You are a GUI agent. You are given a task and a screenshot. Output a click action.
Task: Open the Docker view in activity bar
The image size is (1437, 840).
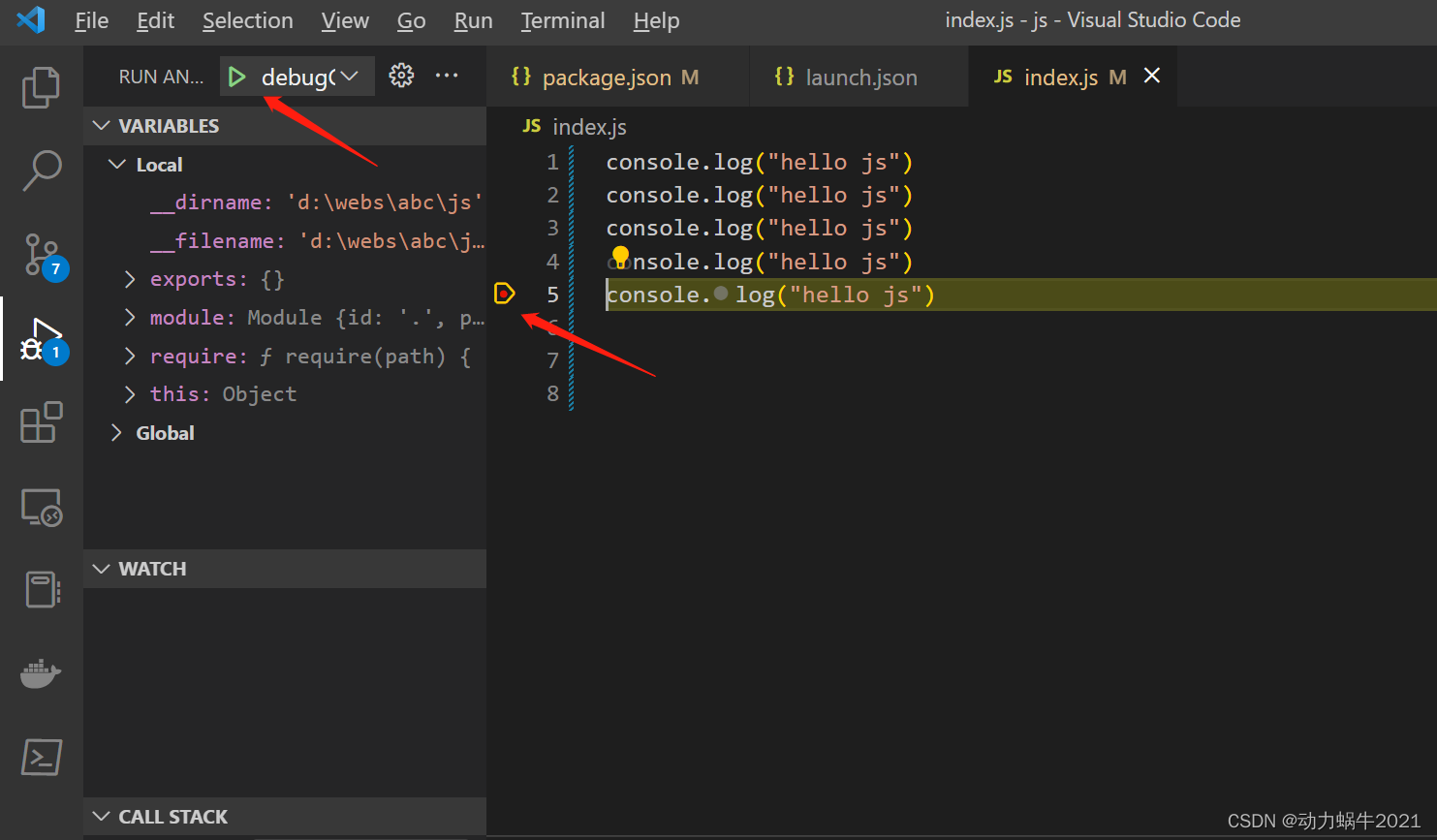41,672
